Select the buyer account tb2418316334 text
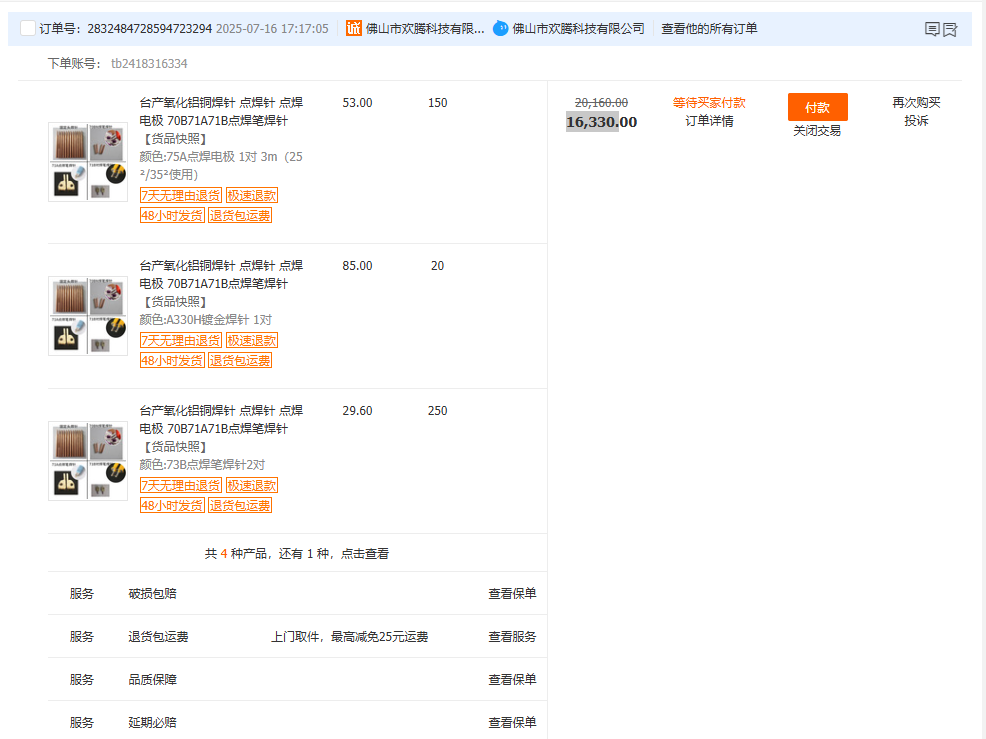This screenshot has width=986, height=739. [x=149, y=64]
